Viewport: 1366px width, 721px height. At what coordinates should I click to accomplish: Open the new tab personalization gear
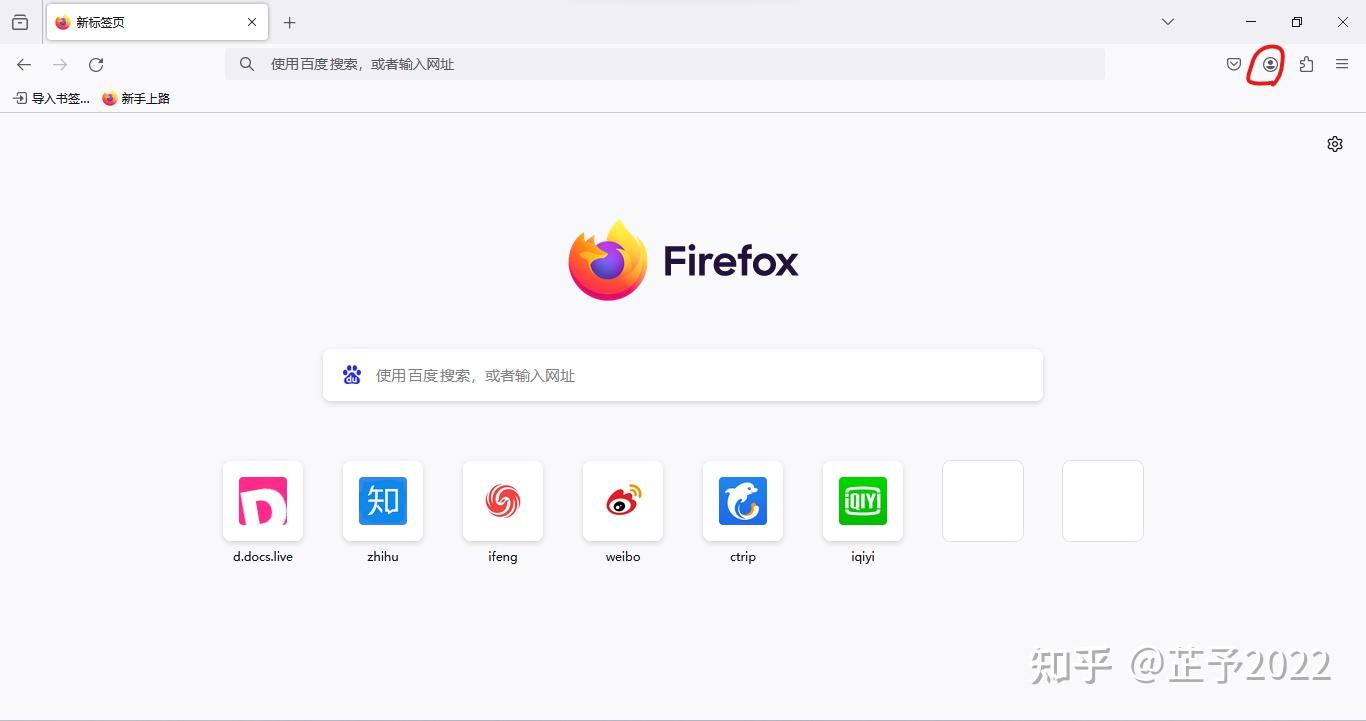tap(1334, 143)
